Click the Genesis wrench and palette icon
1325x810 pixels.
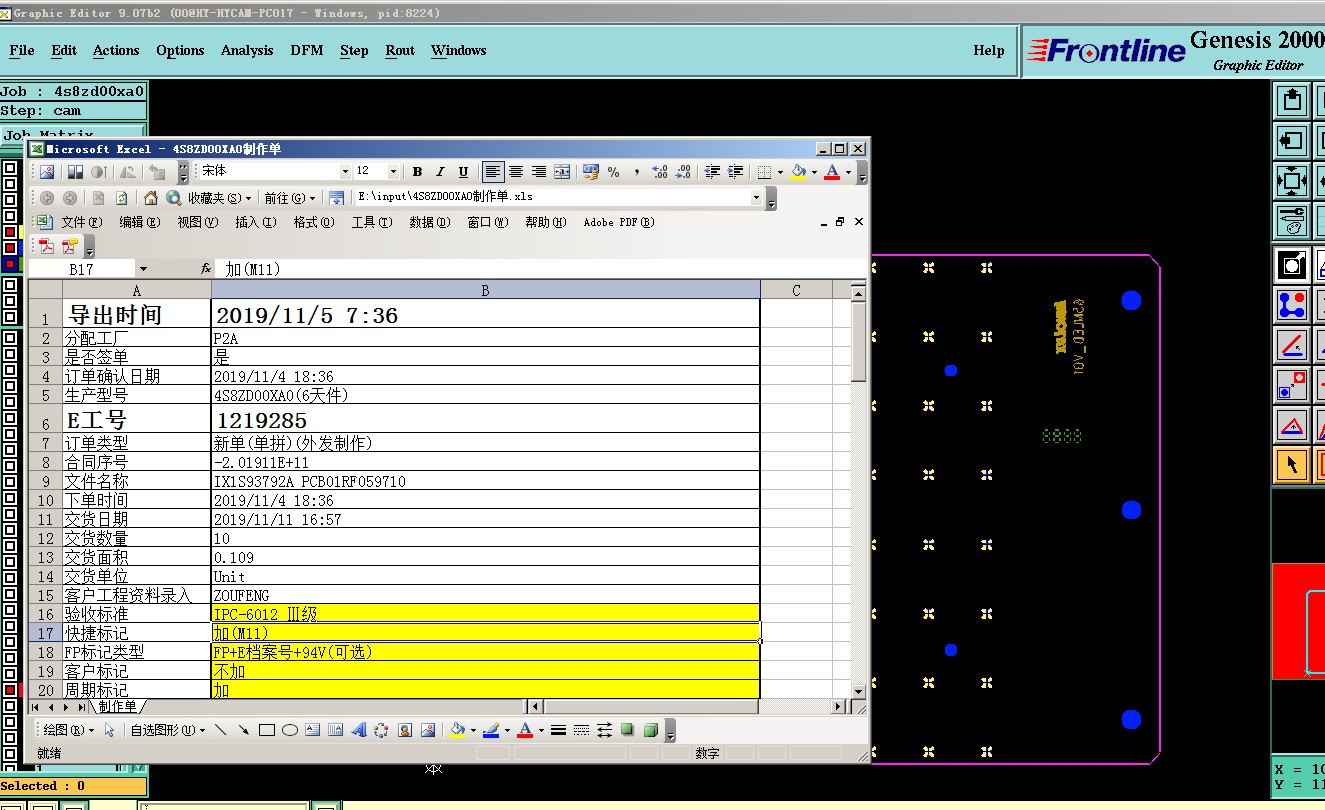click(x=1292, y=220)
